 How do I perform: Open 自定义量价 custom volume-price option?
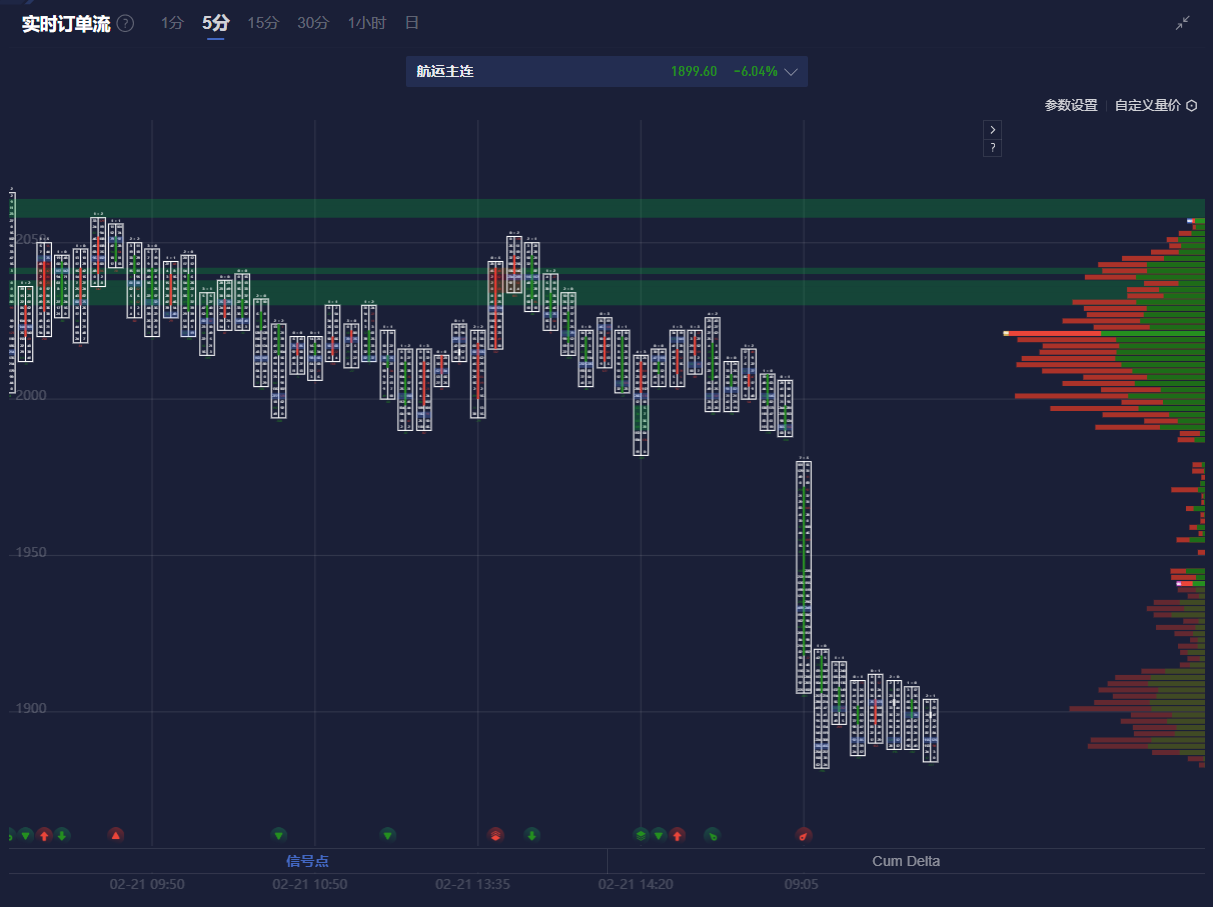point(1148,105)
